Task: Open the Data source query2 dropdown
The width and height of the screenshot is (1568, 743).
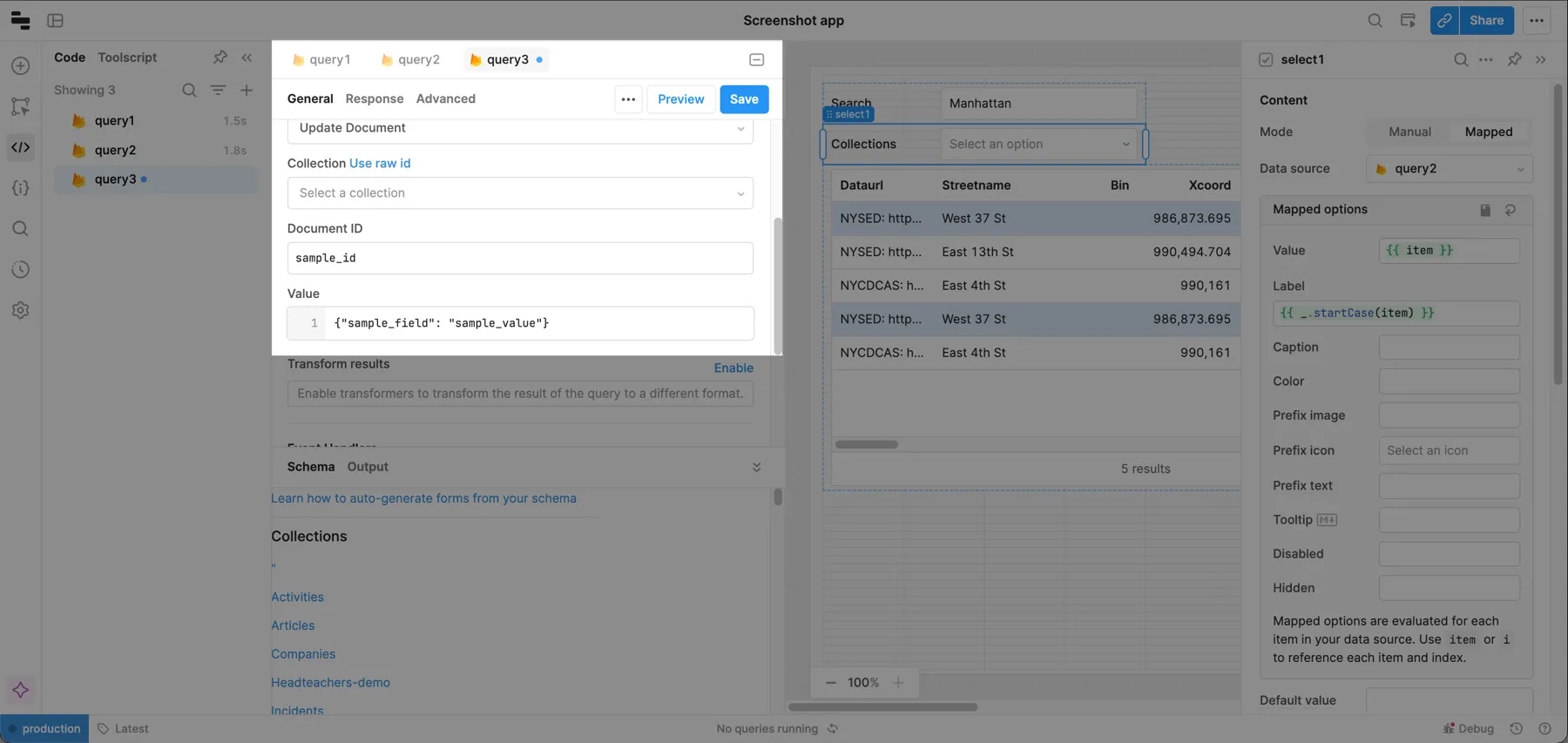Action: 1450,169
